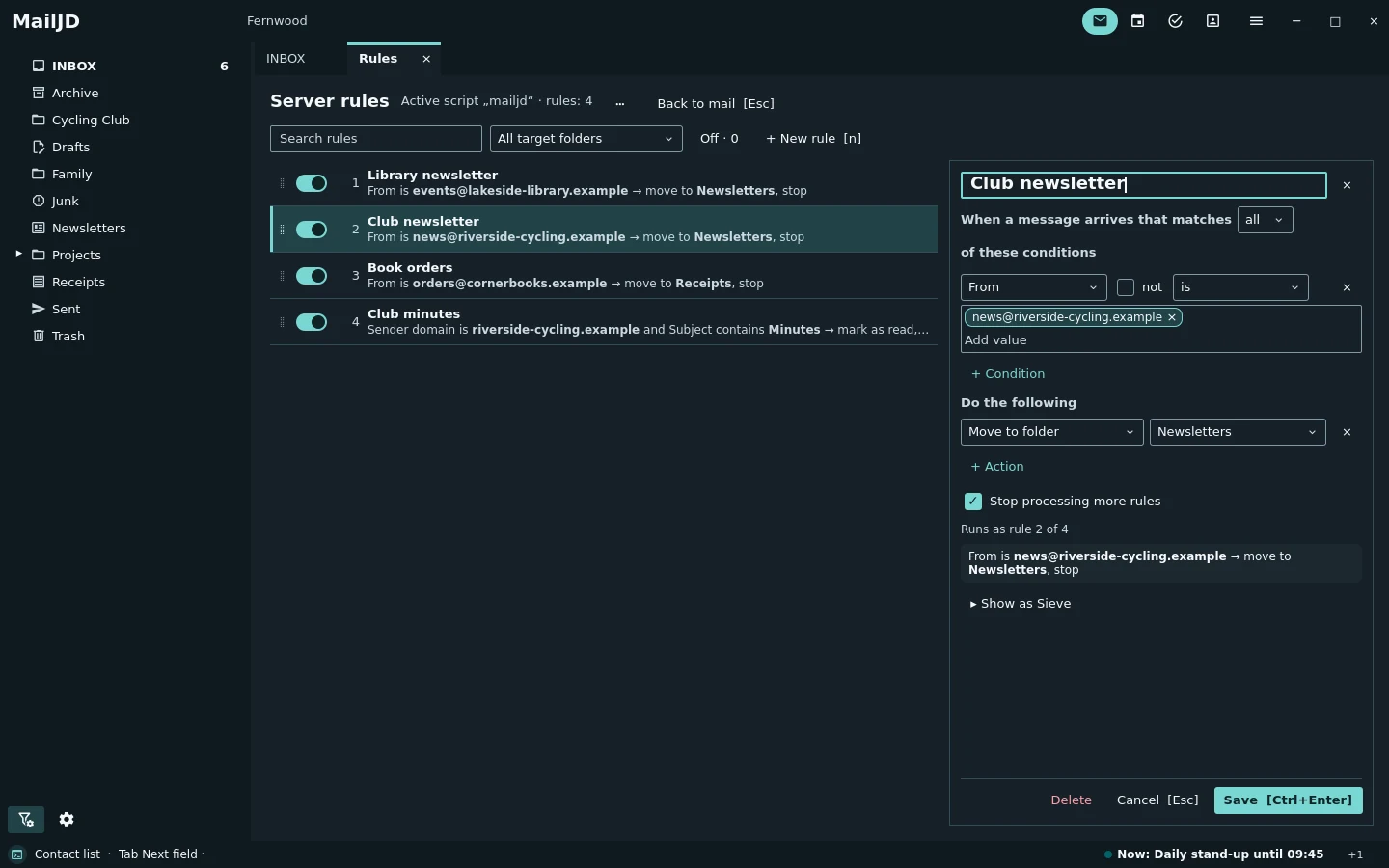Disable the Club minutes rule toggle

312,322
